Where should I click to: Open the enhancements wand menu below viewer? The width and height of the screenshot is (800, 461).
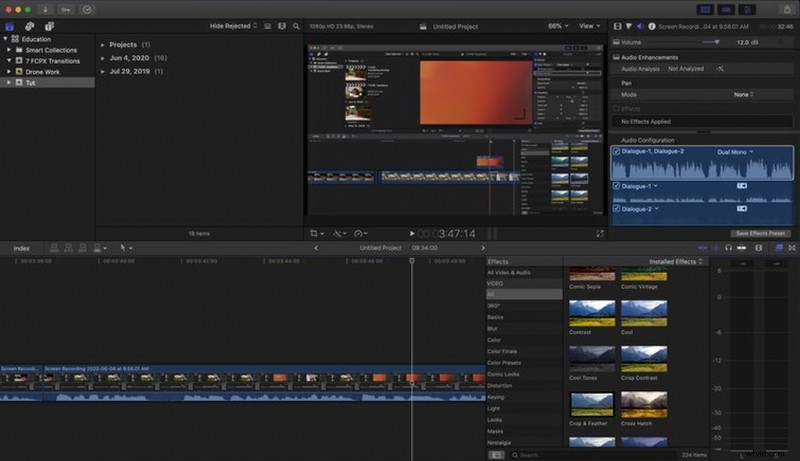[340, 234]
